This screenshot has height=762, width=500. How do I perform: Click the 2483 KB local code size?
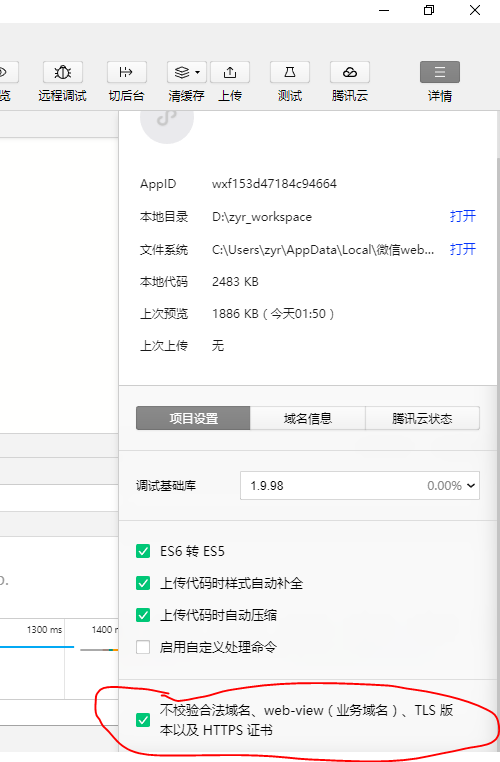click(x=235, y=282)
